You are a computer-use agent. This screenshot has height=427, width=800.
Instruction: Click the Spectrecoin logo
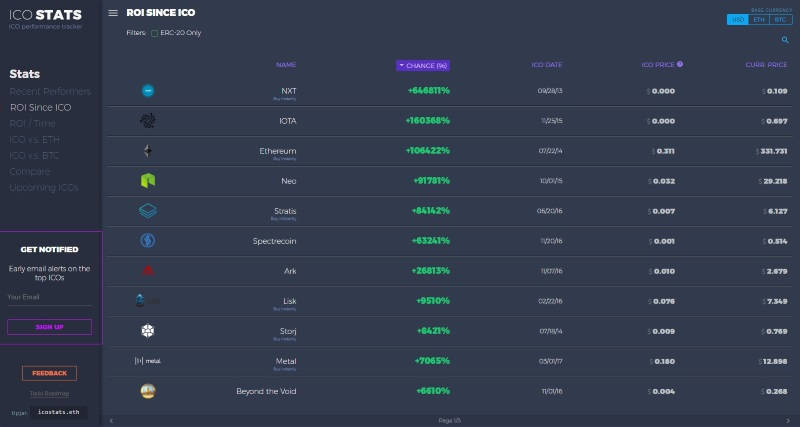(148, 241)
